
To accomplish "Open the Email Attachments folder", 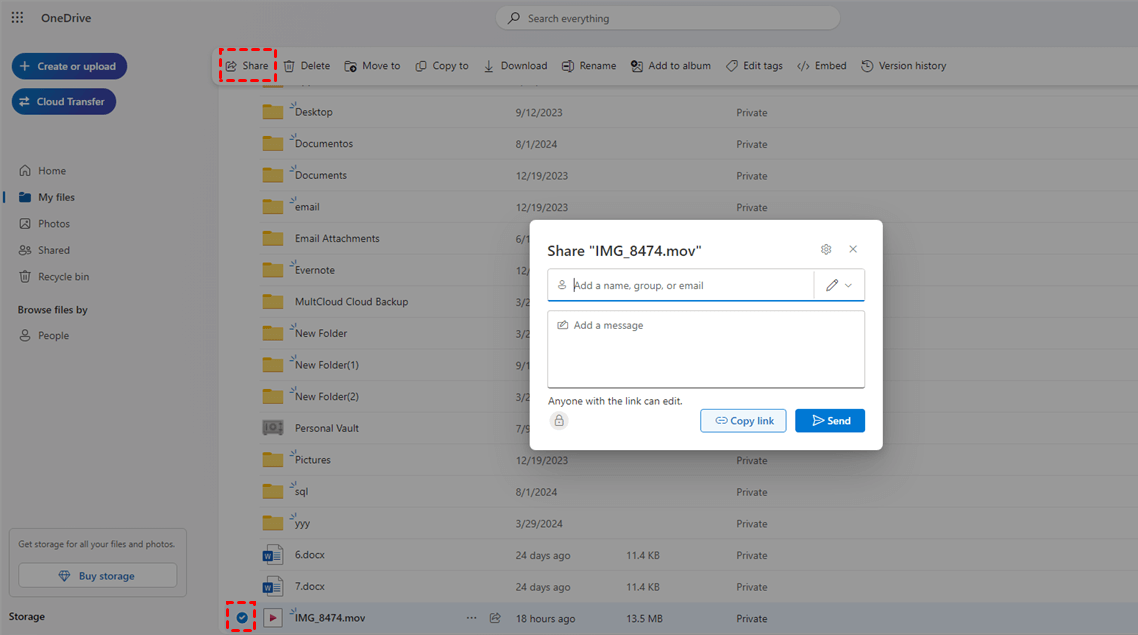I will pyautogui.click(x=337, y=239).
